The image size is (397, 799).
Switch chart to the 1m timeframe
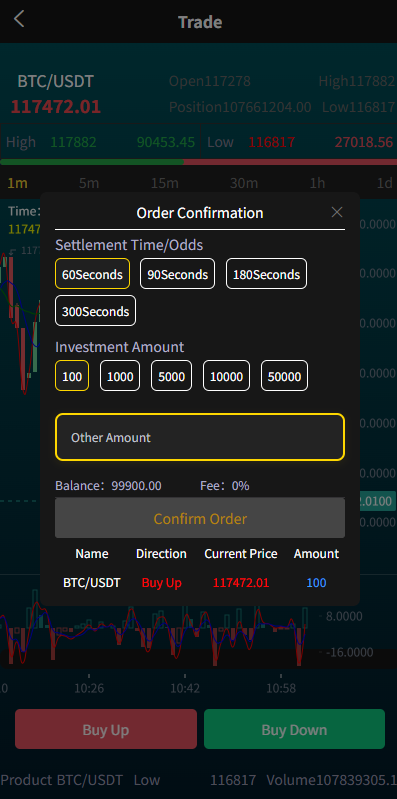pos(17,183)
